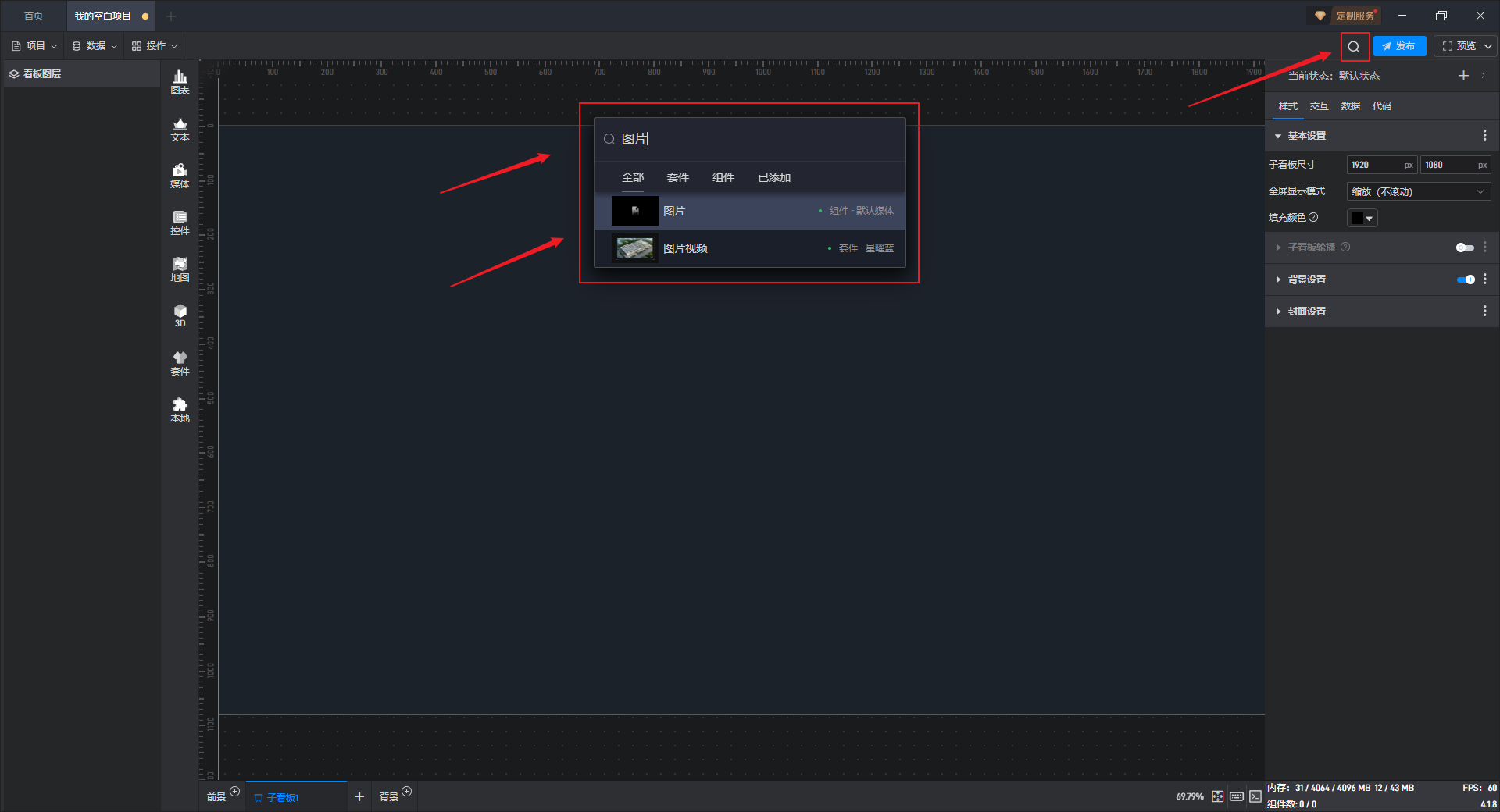This screenshot has height=812, width=1500.
Task: Expand the 背景设置 section
Action: pyautogui.click(x=1278, y=280)
